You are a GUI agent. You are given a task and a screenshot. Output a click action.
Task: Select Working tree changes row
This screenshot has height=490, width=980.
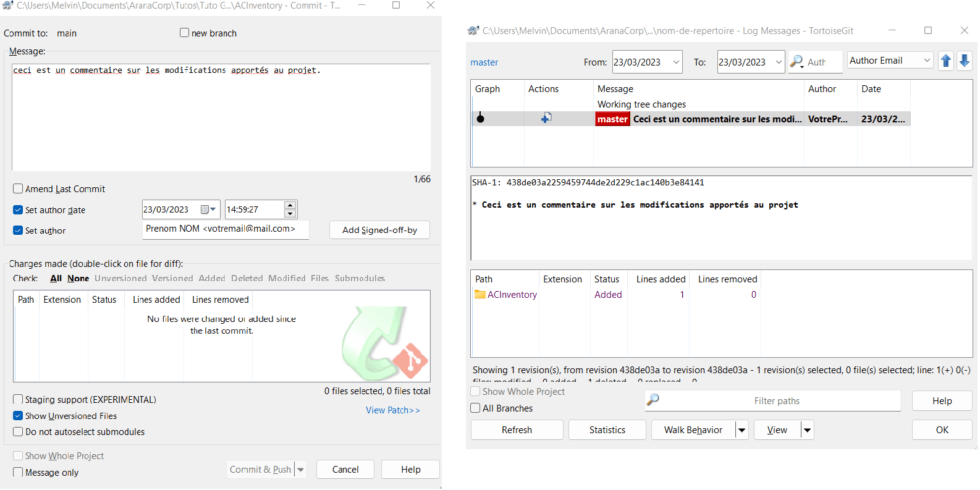pyautogui.click(x=690, y=104)
